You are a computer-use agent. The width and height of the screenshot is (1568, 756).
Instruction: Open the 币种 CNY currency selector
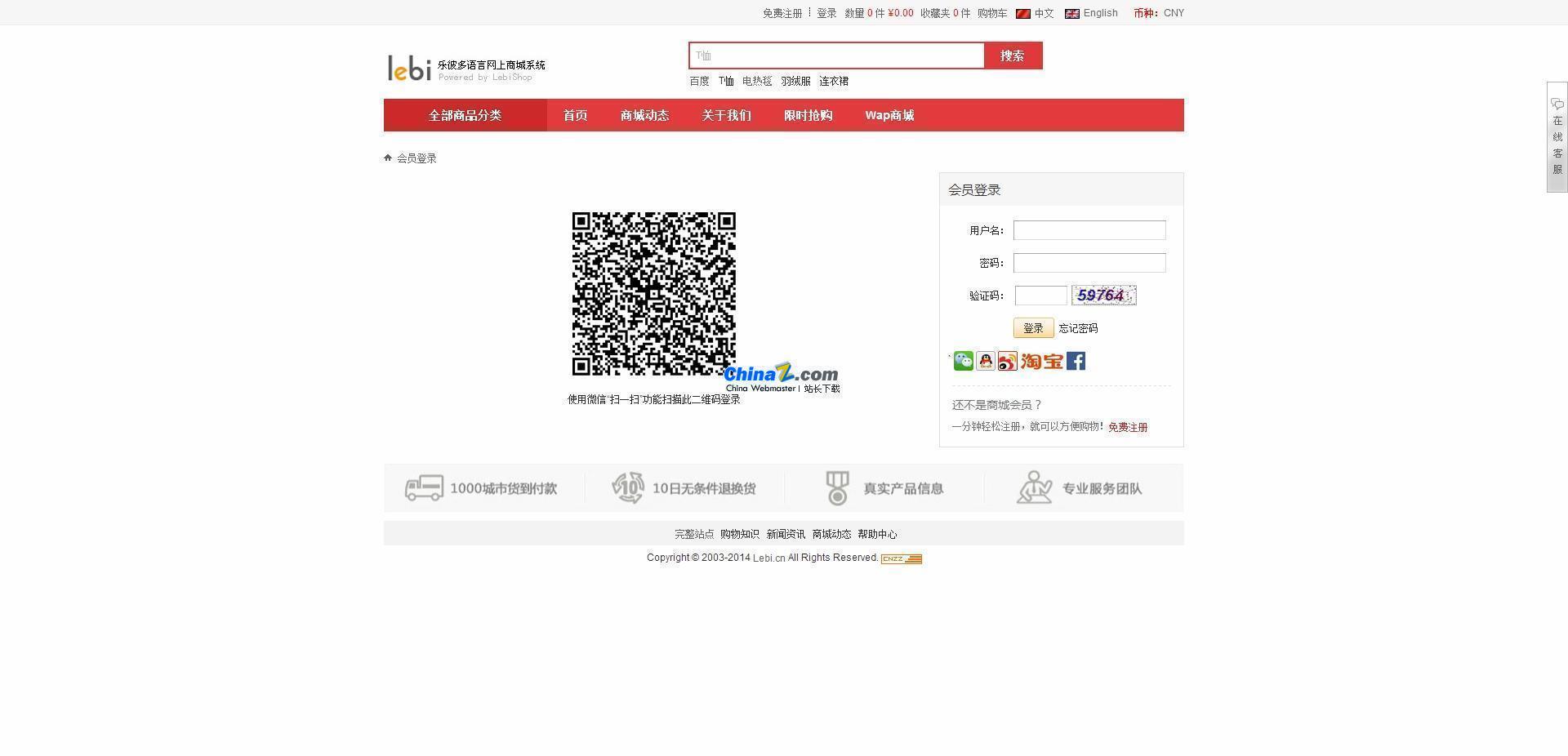coord(1159,13)
